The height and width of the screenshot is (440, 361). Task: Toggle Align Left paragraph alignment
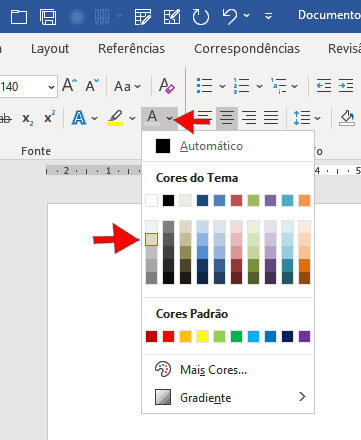coord(204,118)
